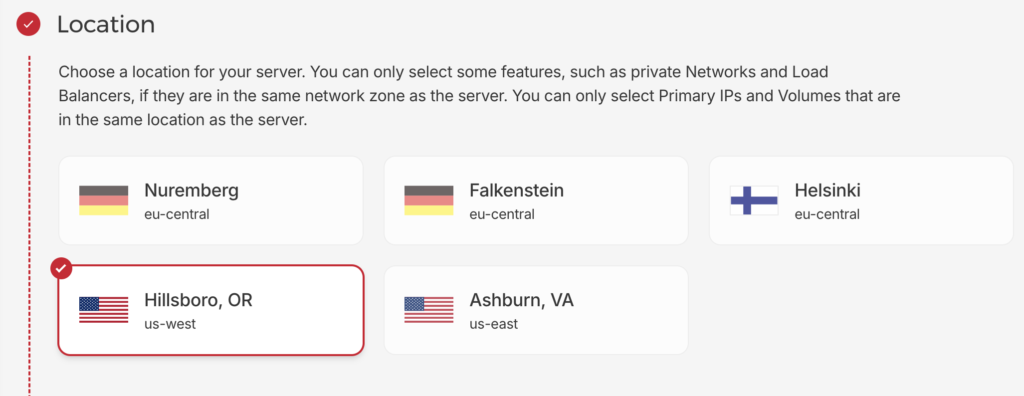Click the location description paragraph text
Screen dimensions: 1024x396
479,96
